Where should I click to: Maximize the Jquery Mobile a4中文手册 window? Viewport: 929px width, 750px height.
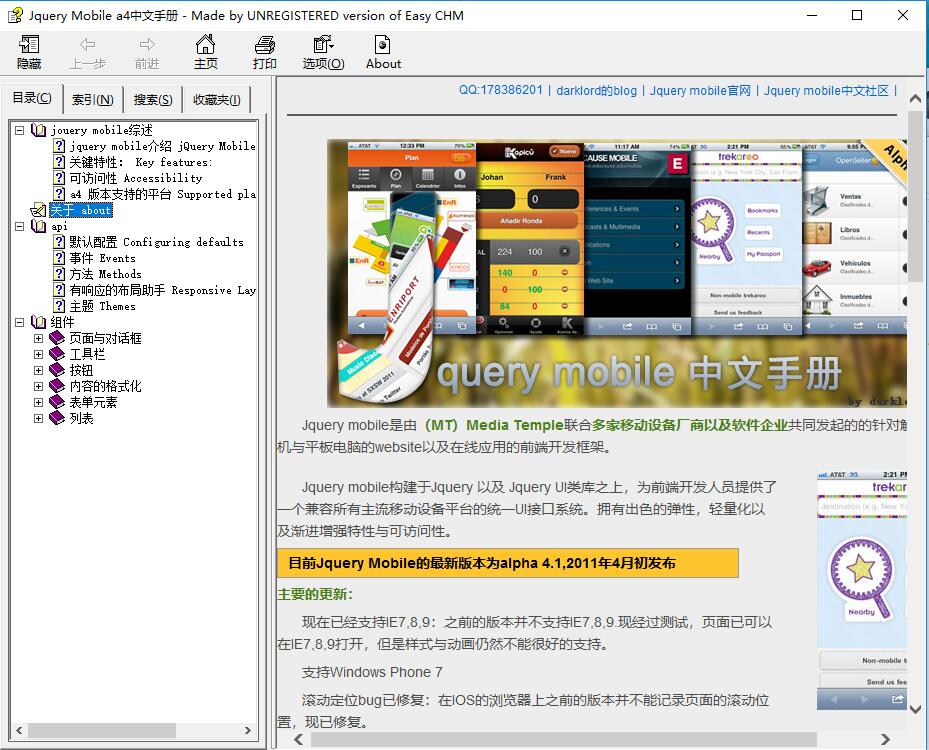857,15
